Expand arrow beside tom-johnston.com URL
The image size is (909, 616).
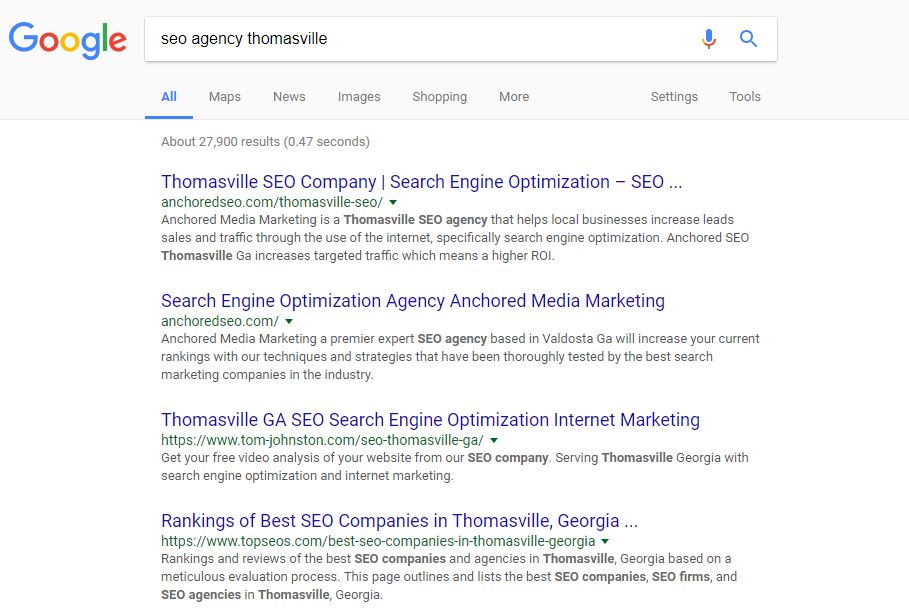[x=494, y=440]
